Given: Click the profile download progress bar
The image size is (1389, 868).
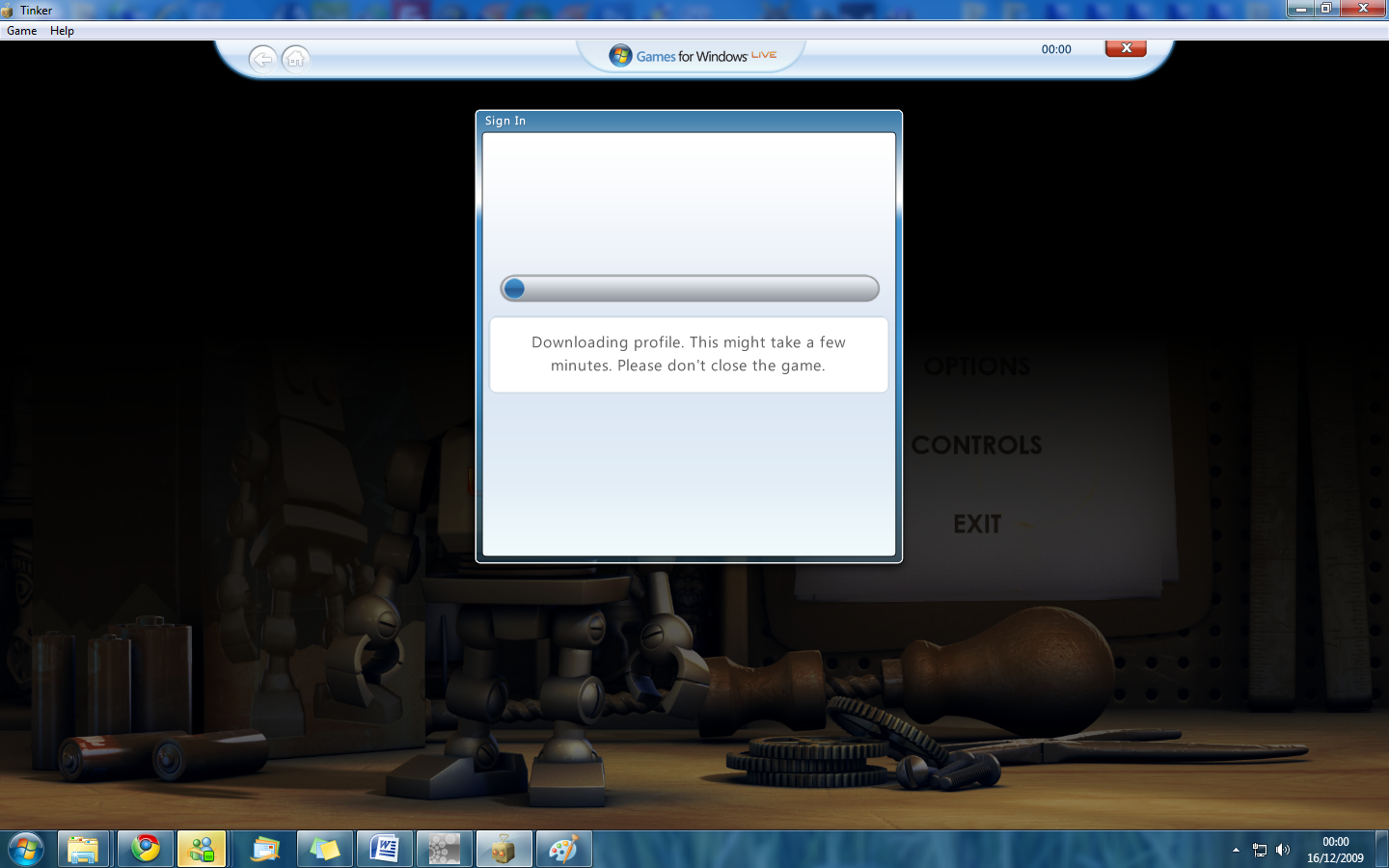Looking at the screenshot, I should 690,288.
